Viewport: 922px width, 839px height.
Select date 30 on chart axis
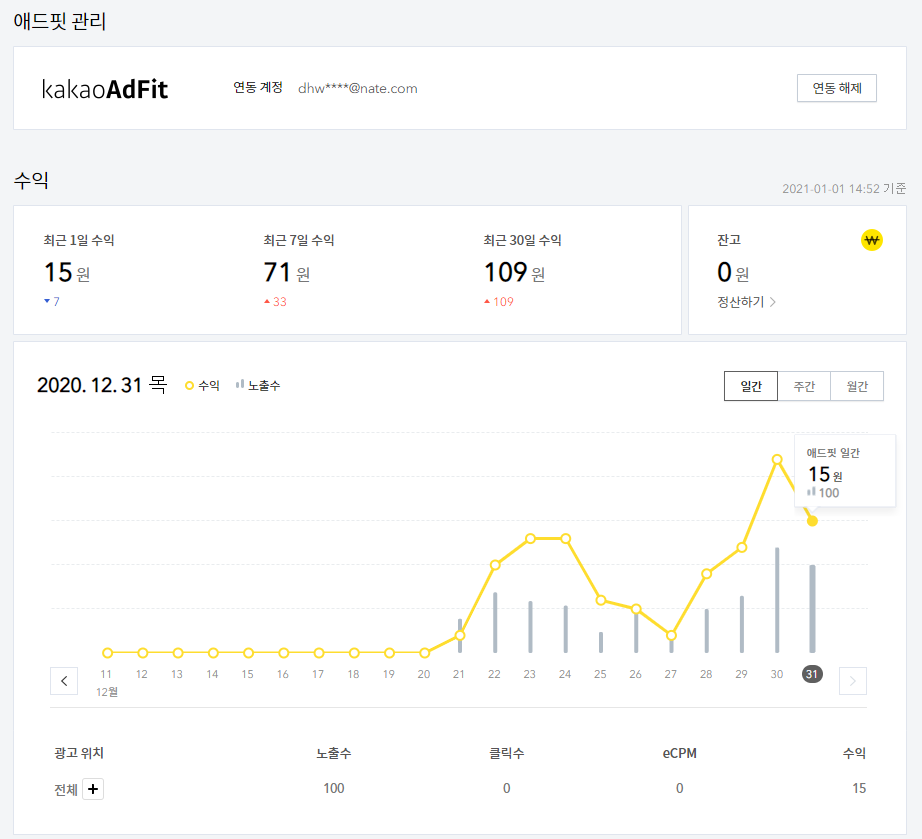[777, 674]
